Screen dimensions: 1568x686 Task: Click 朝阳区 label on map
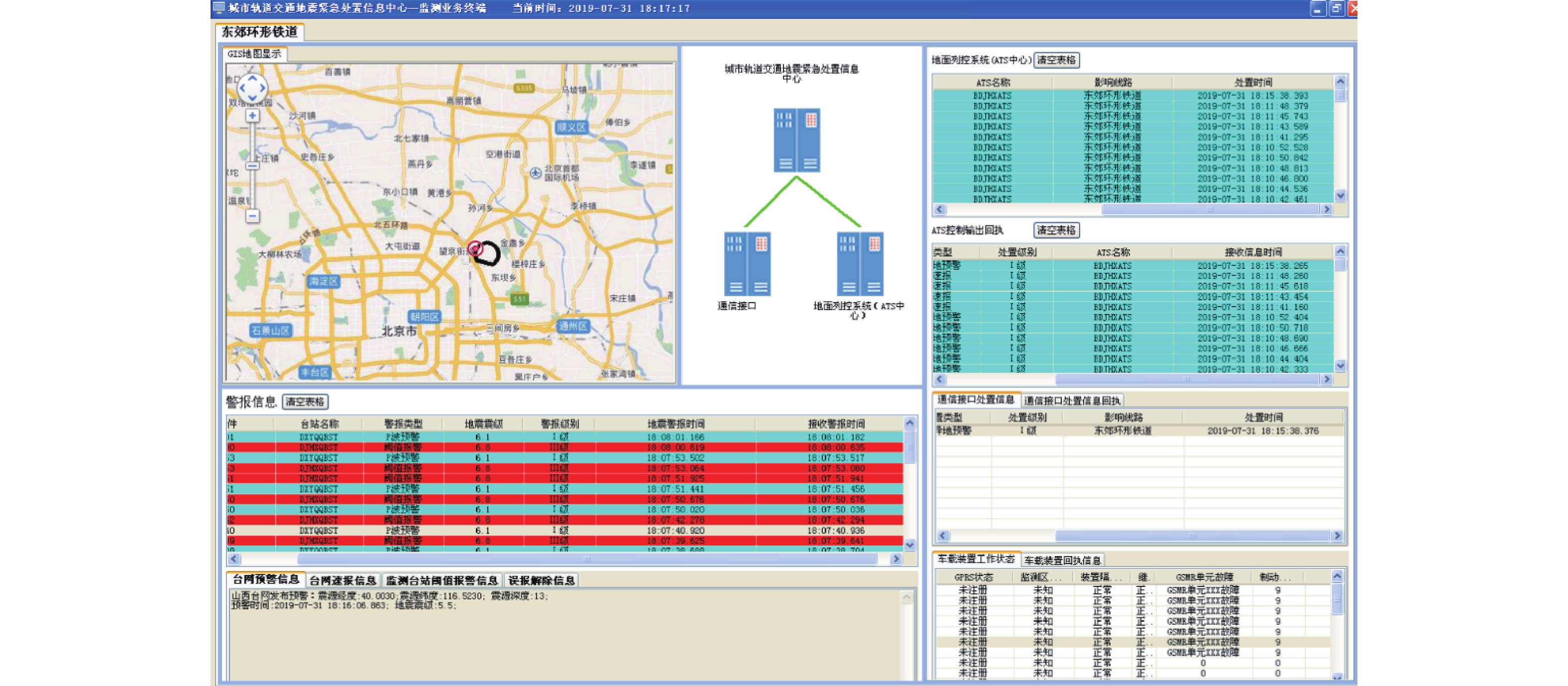(x=424, y=317)
